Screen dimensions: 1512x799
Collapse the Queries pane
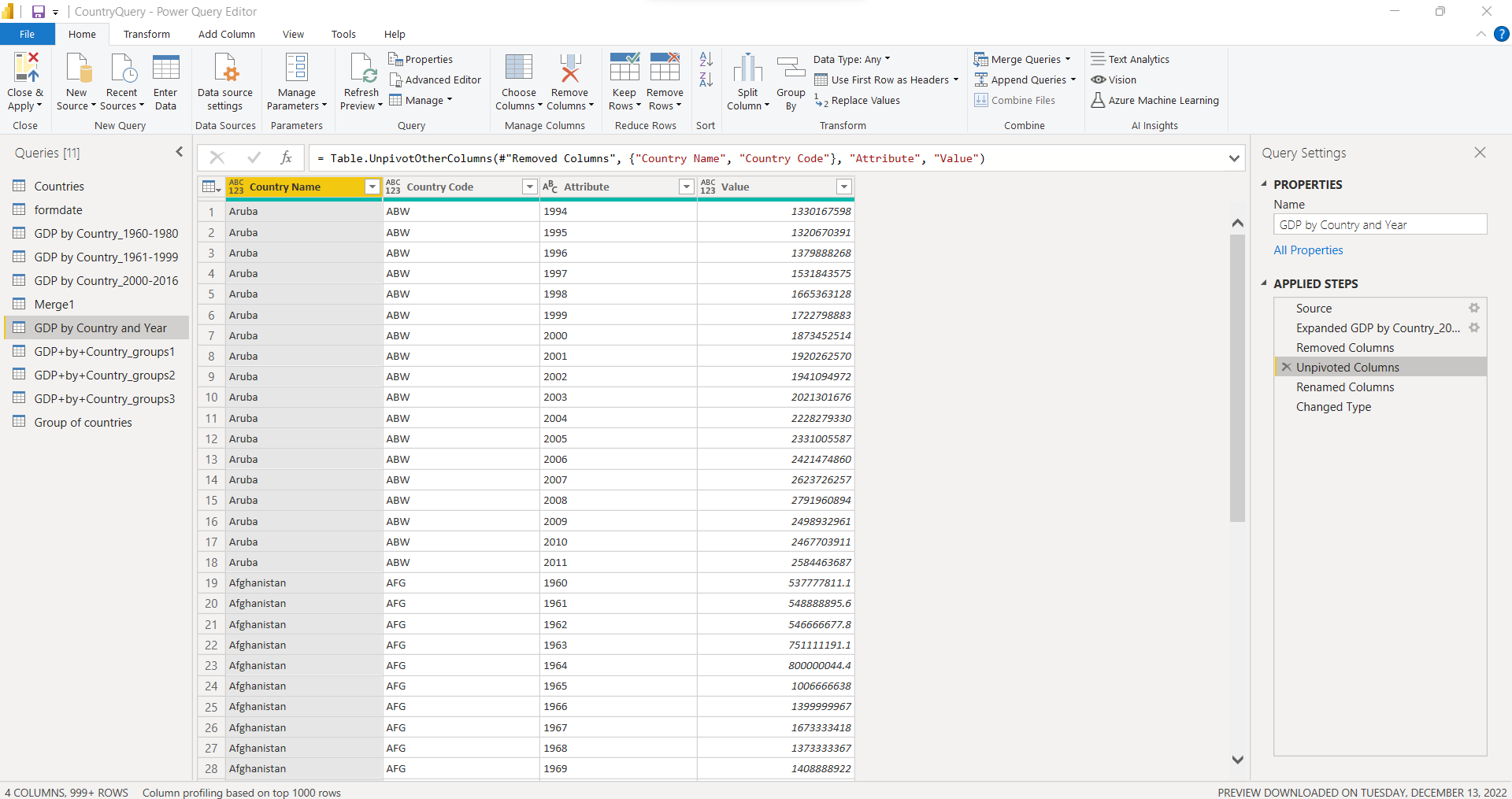(x=180, y=152)
